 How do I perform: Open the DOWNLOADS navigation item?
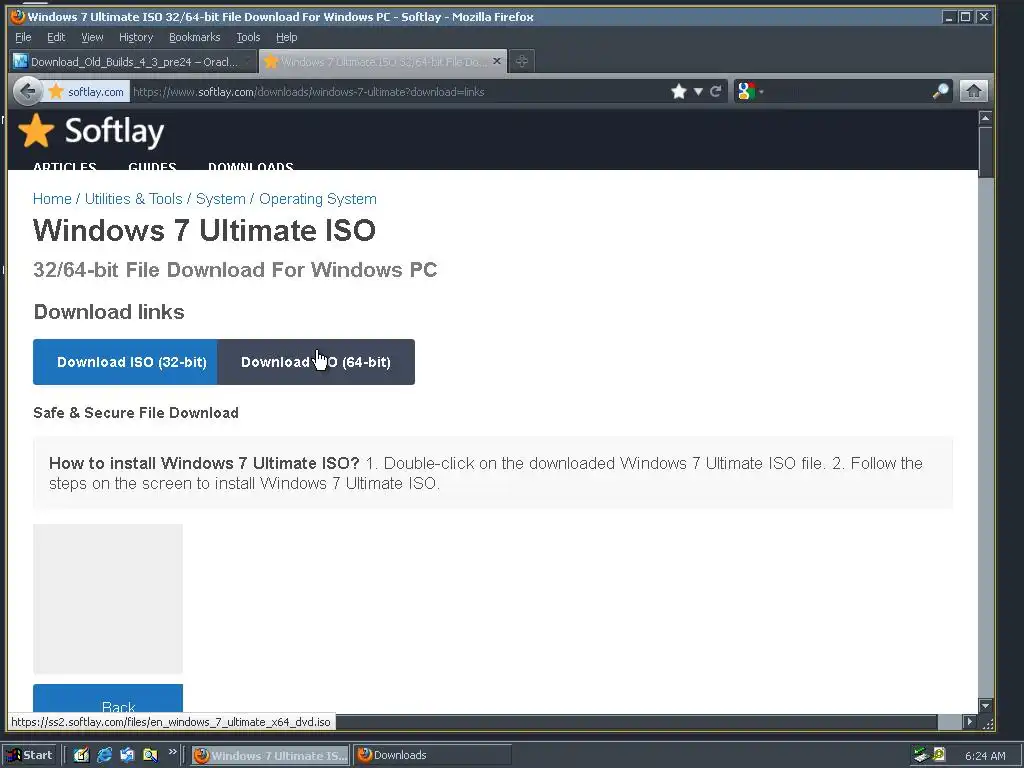251,166
